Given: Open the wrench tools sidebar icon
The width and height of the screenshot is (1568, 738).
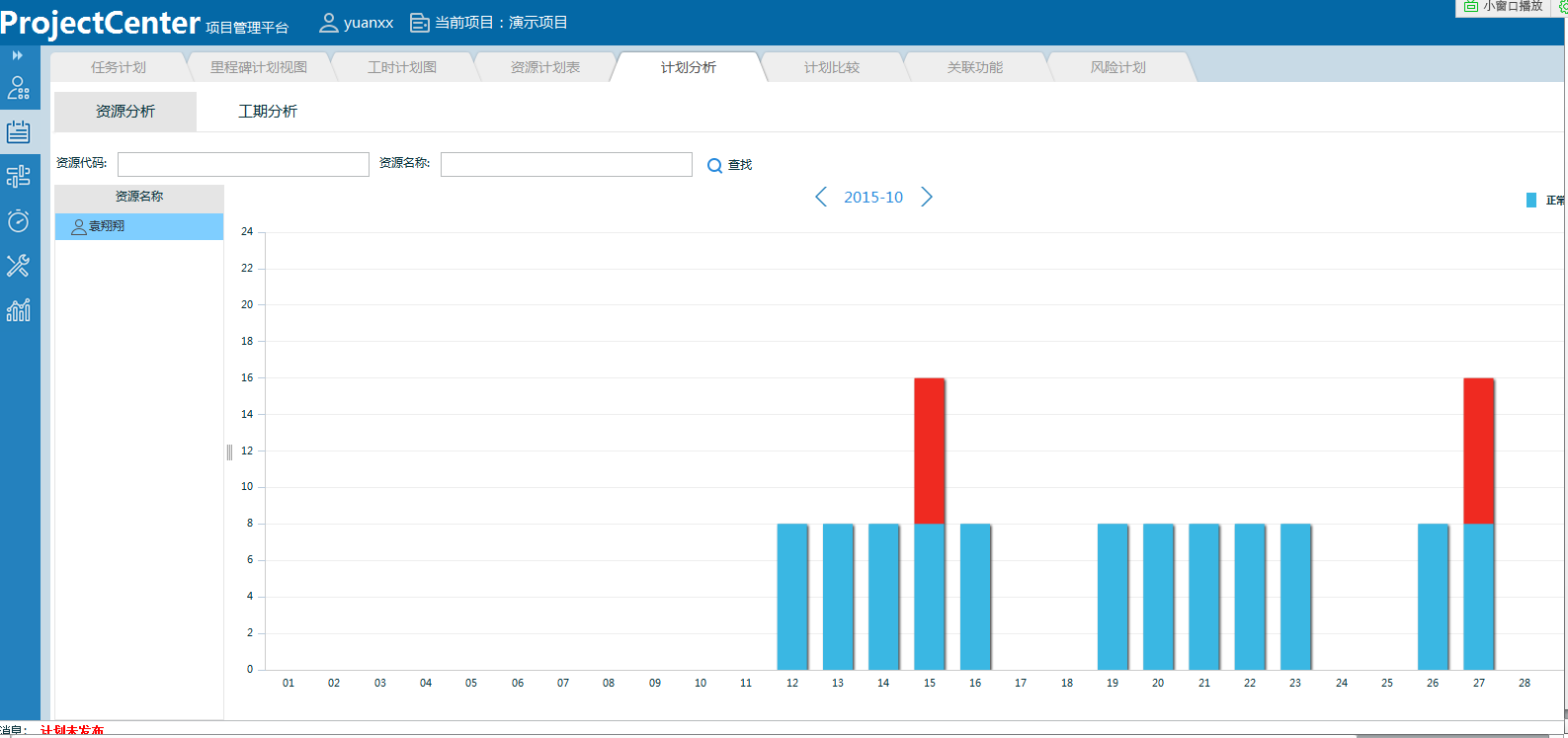Looking at the screenshot, I should (x=19, y=265).
